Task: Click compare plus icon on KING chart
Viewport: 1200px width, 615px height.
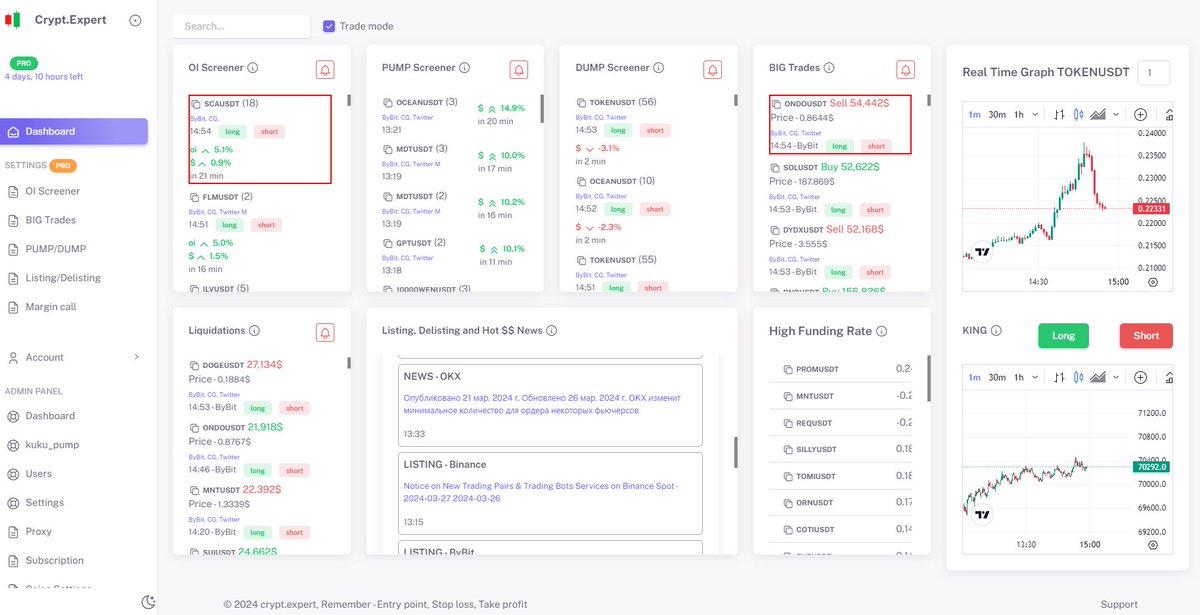Action: pyautogui.click(x=1140, y=377)
